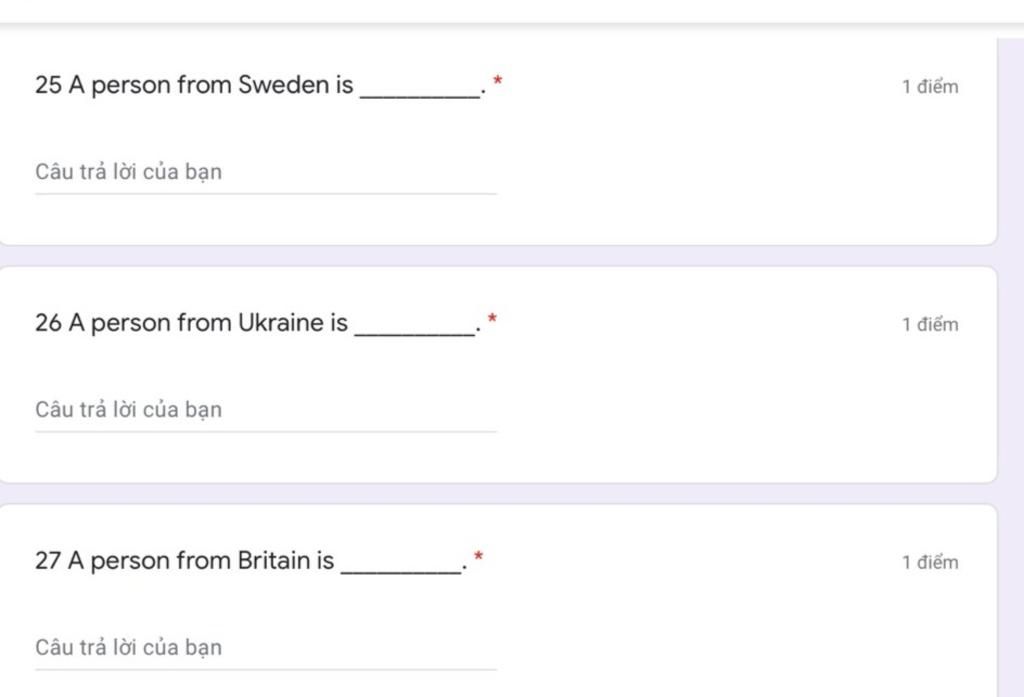The image size is (1024, 697).
Task: Select the answer input for the Britain question
Action: click(266, 649)
